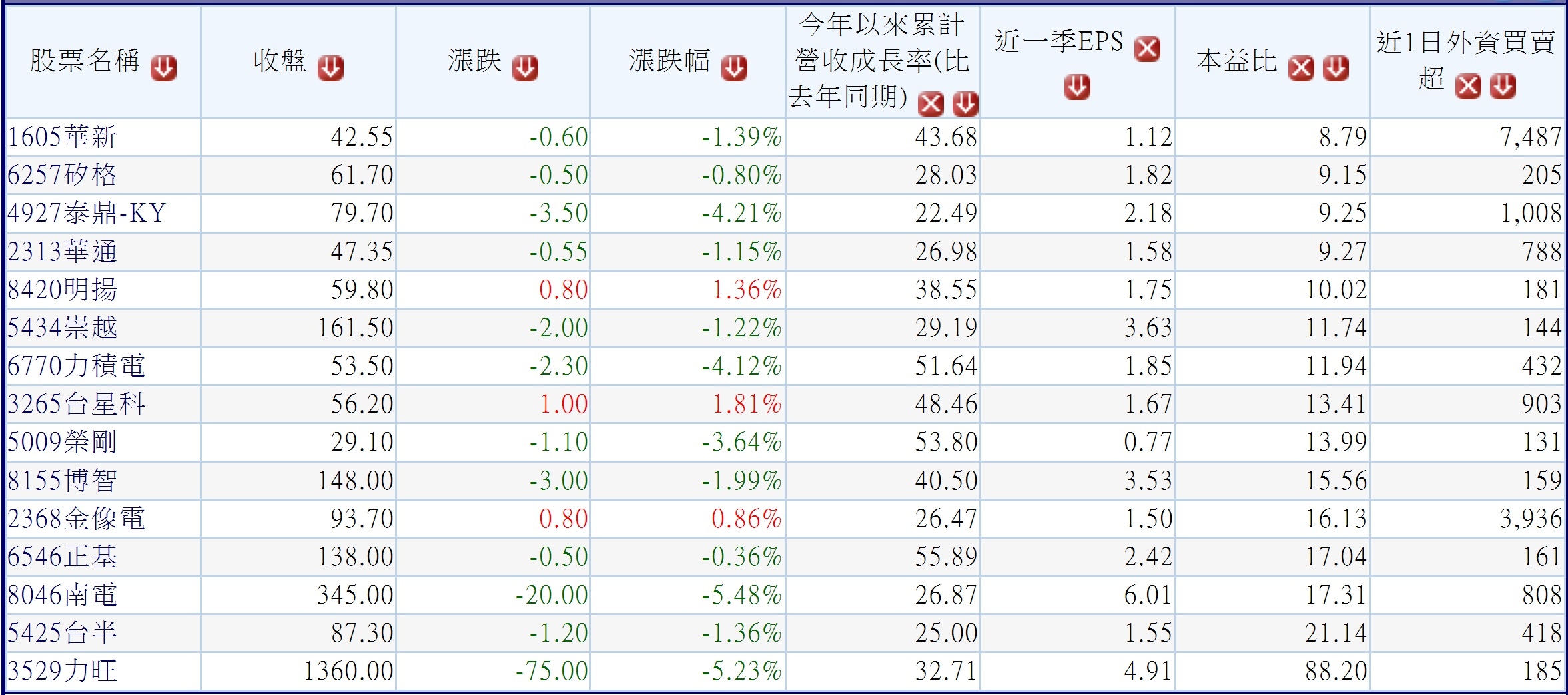Open 4927泰鼎-KY stock details

[x=87, y=214]
